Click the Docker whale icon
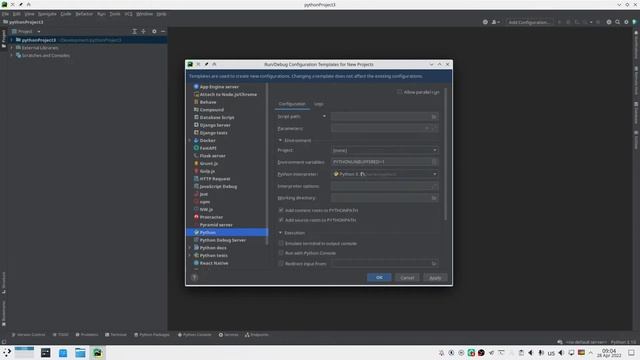 coord(196,140)
